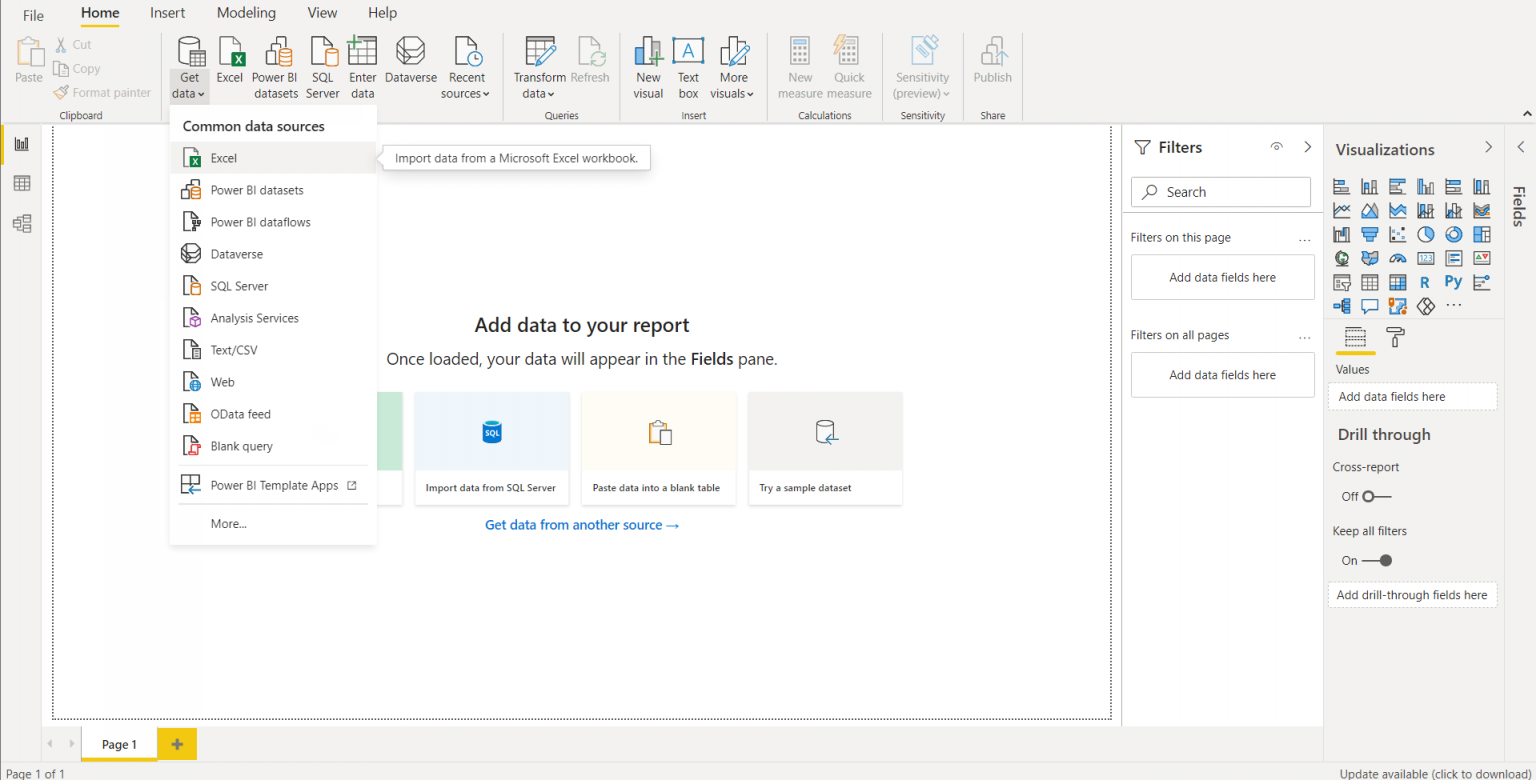Add a map visual to the report

click(1341, 257)
